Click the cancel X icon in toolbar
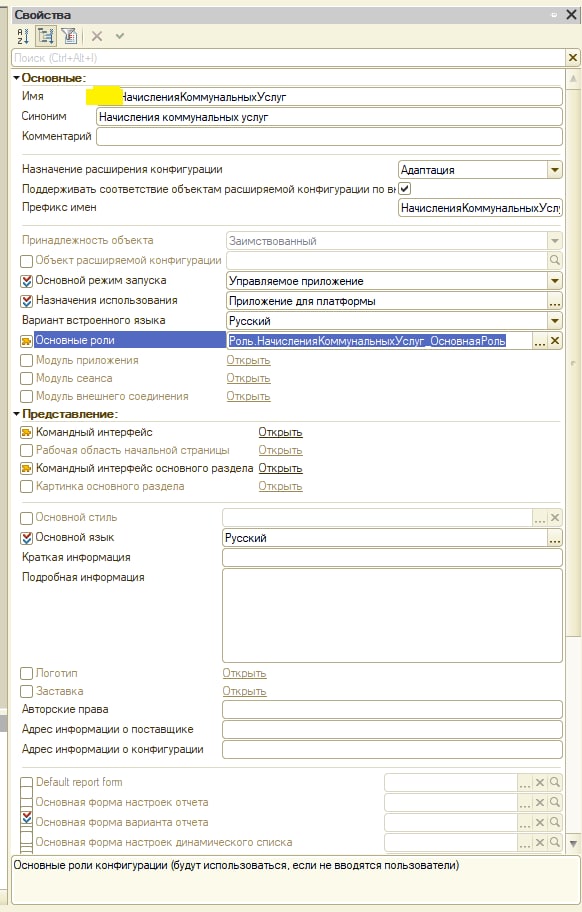 [97, 36]
